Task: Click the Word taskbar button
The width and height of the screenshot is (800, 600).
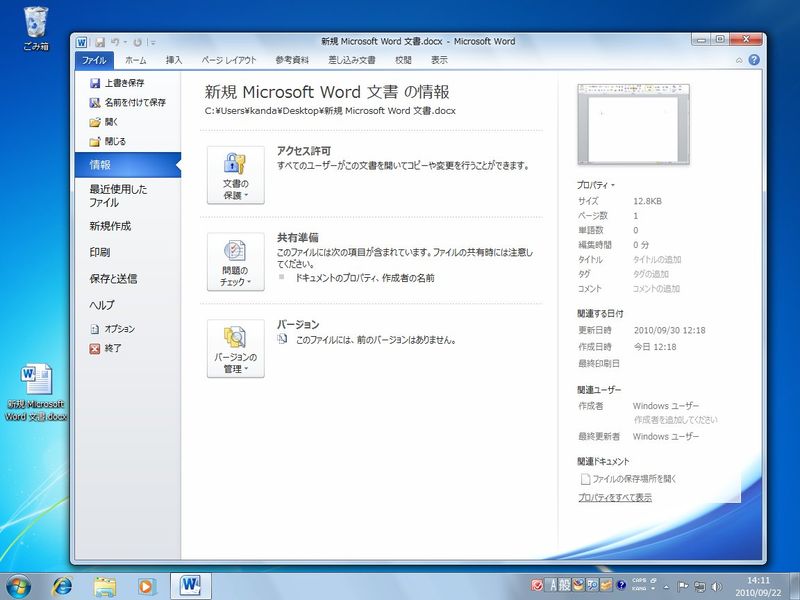Action: 191,585
